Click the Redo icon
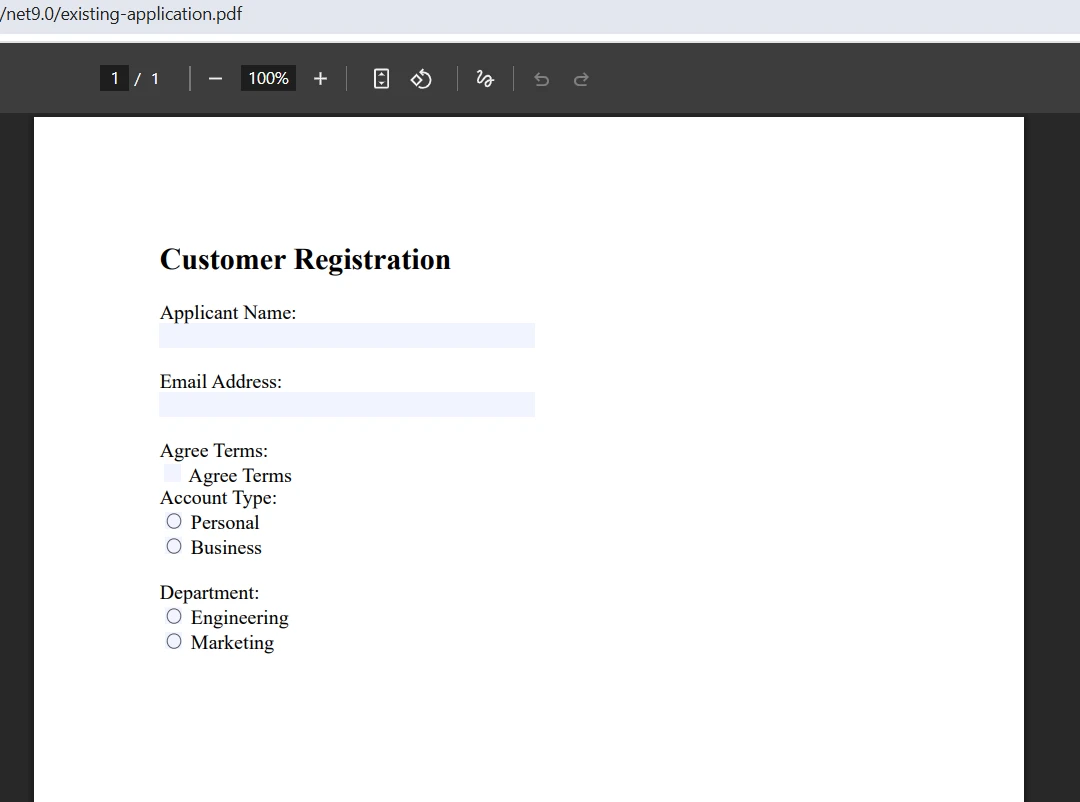 coord(581,78)
